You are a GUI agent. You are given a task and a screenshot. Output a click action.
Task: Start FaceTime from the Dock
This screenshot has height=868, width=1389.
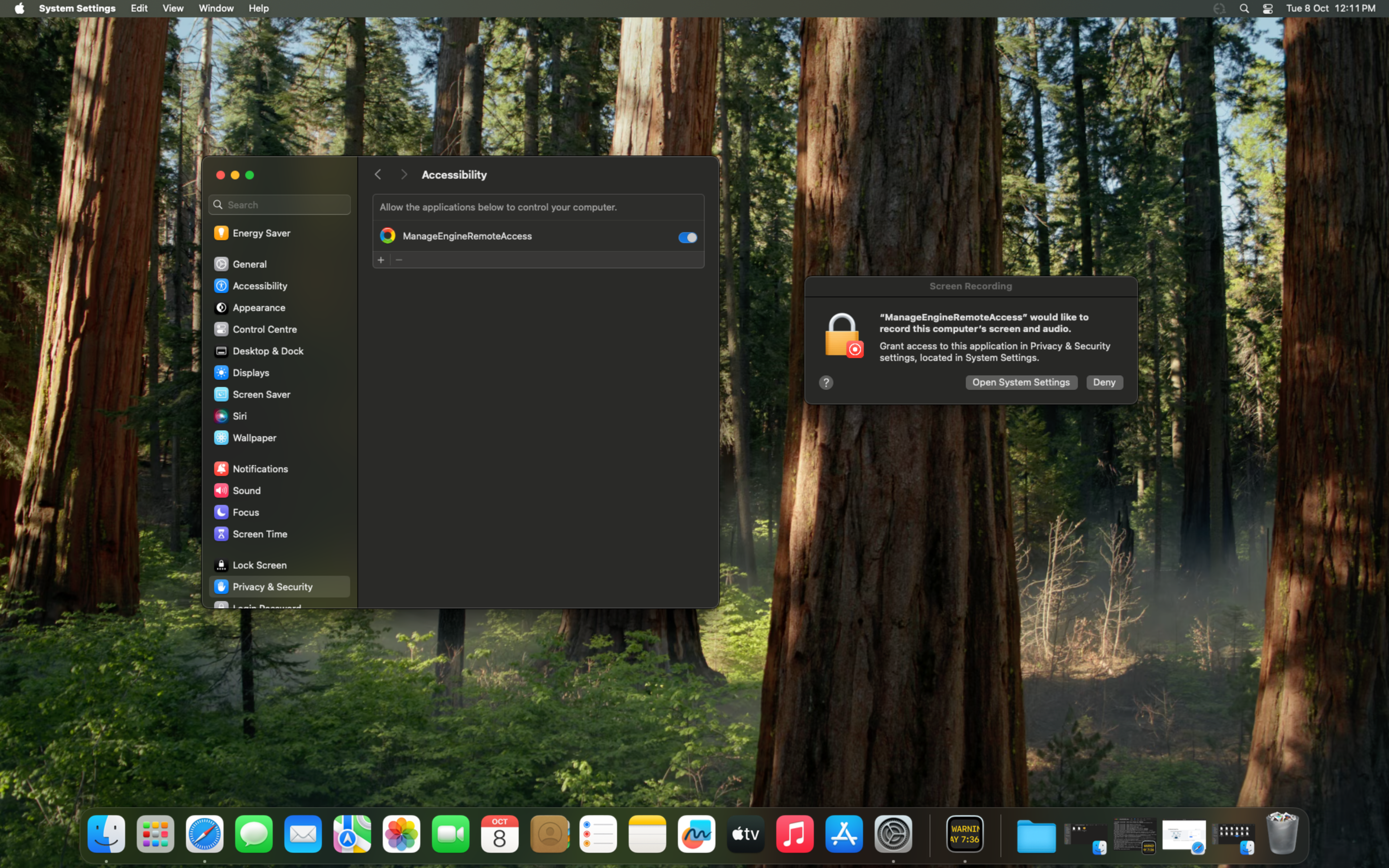point(450,834)
